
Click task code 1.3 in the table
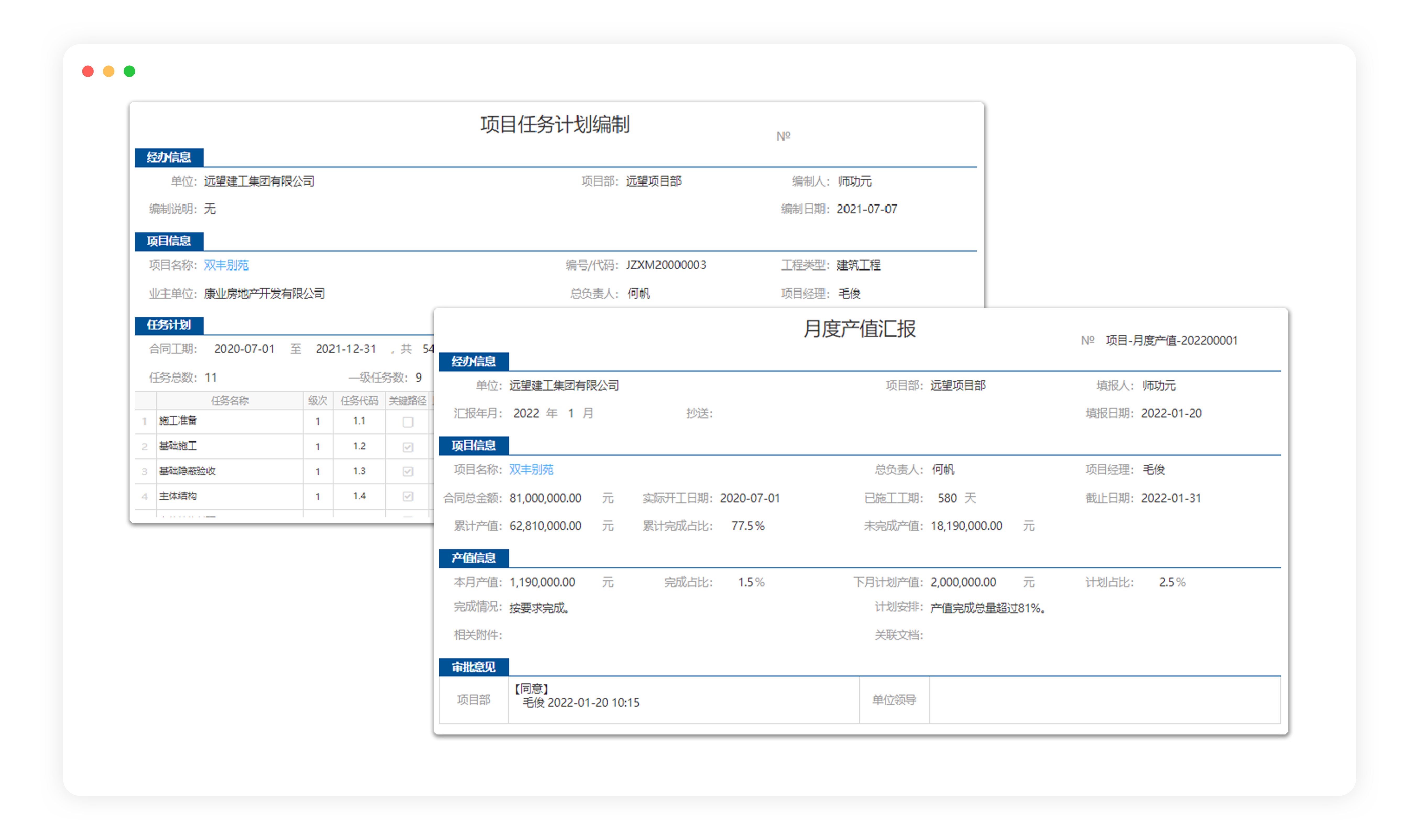[359, 471]
